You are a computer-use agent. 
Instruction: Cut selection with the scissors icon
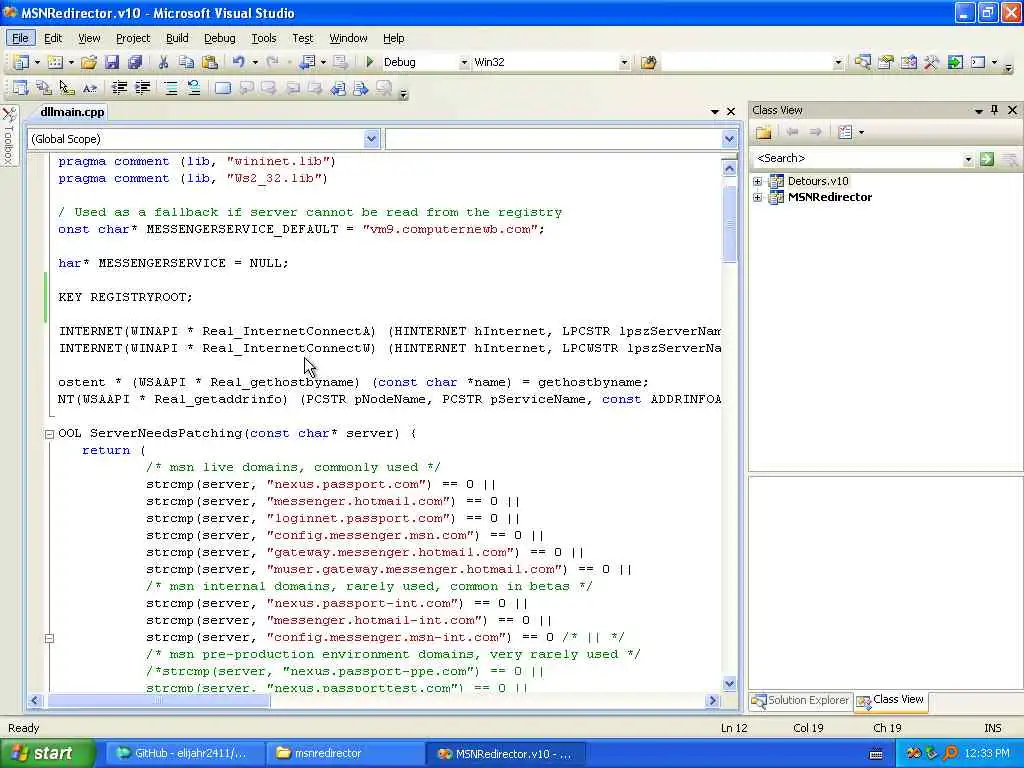(x=163, y=62)
